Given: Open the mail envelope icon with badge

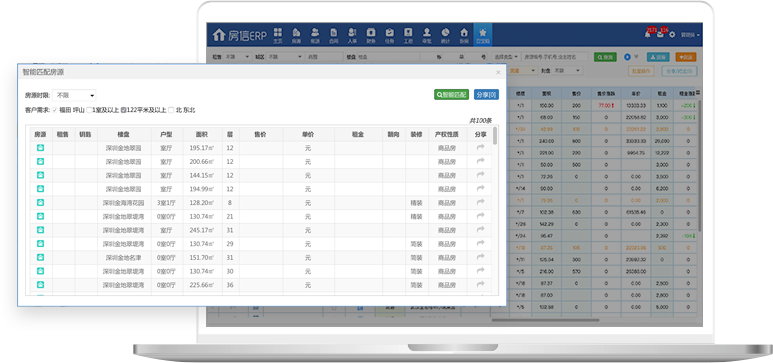Looking at the screenshot, I should point(660,35).
